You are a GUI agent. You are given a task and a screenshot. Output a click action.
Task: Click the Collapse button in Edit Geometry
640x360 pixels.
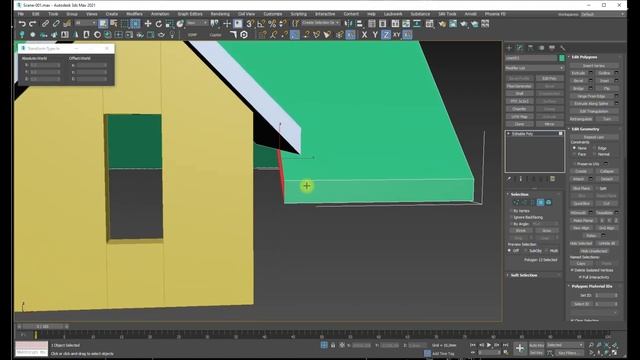tap(607, 171)
